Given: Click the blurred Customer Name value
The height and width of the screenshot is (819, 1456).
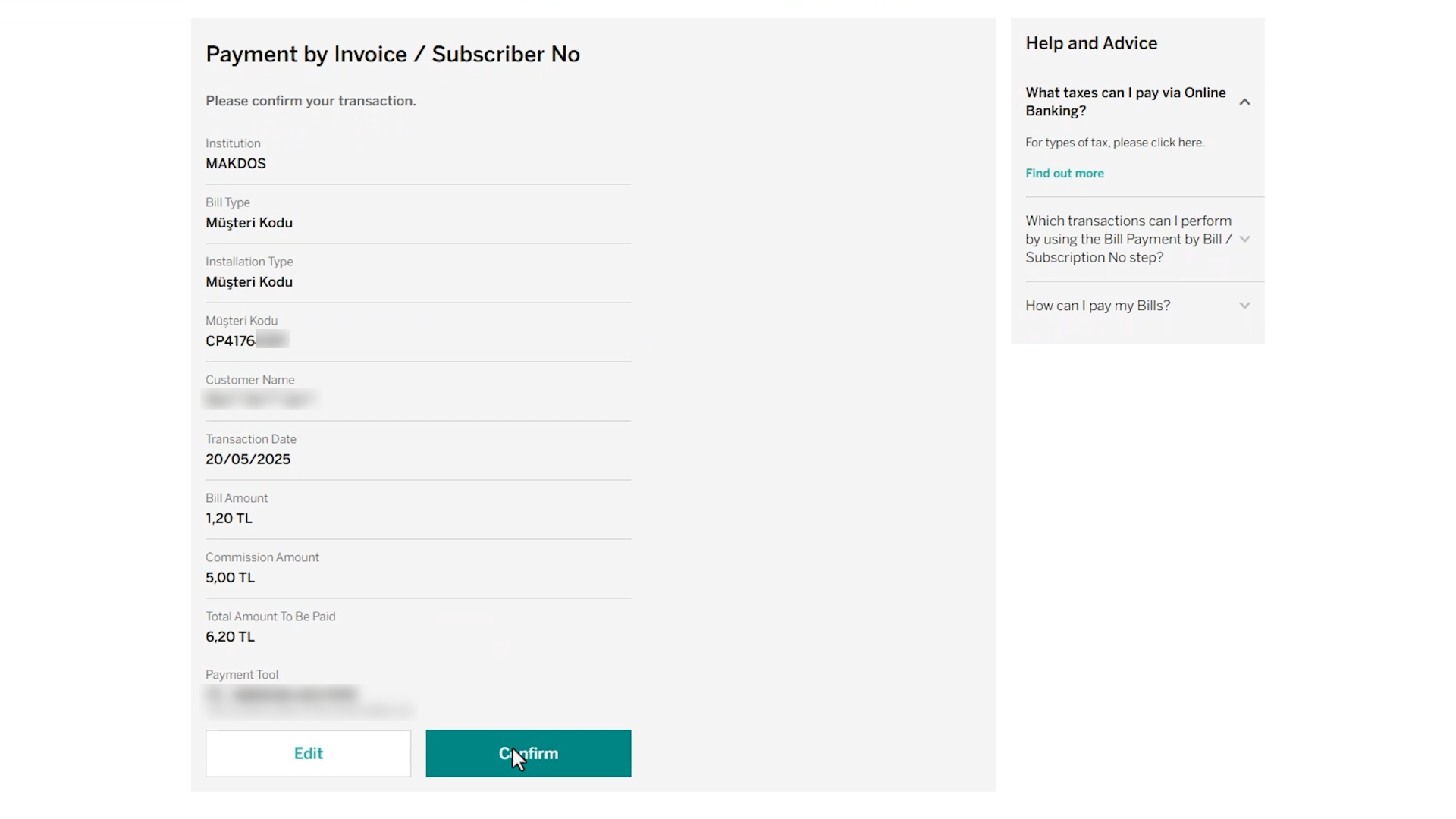Looking at the screenshot, I should click(259, 400).
